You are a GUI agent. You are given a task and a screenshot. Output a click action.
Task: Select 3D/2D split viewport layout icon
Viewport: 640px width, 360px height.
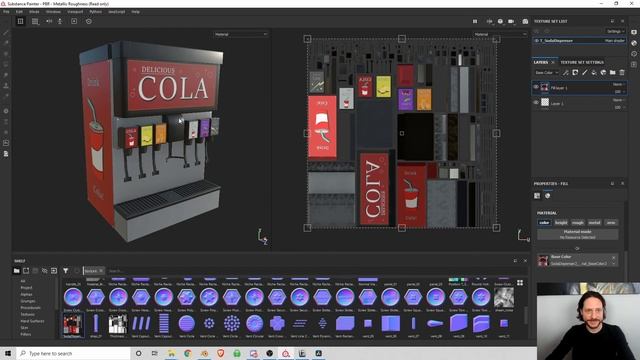[20, 21]
